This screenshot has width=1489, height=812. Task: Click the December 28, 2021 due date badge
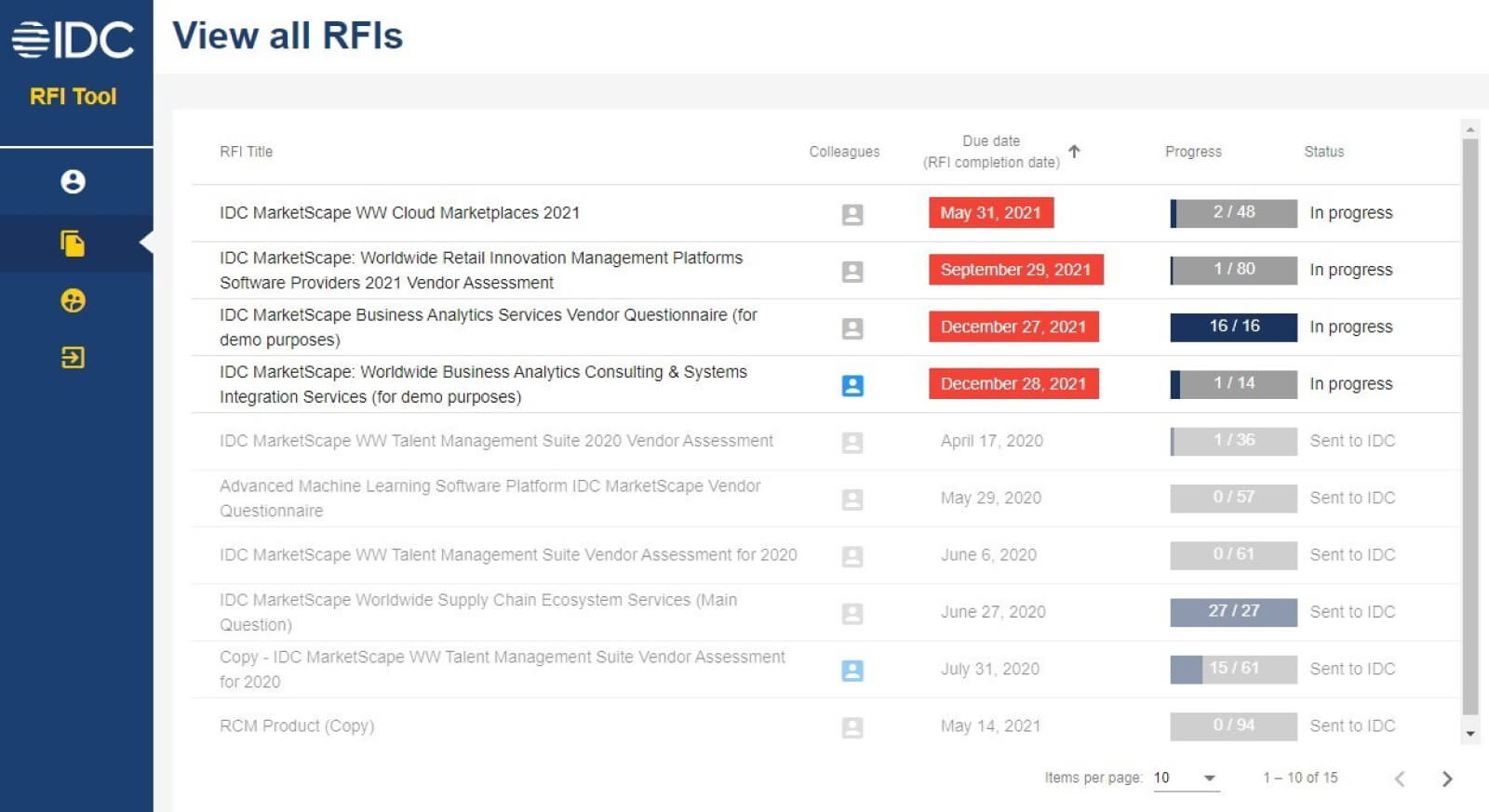pos(1013,384)
